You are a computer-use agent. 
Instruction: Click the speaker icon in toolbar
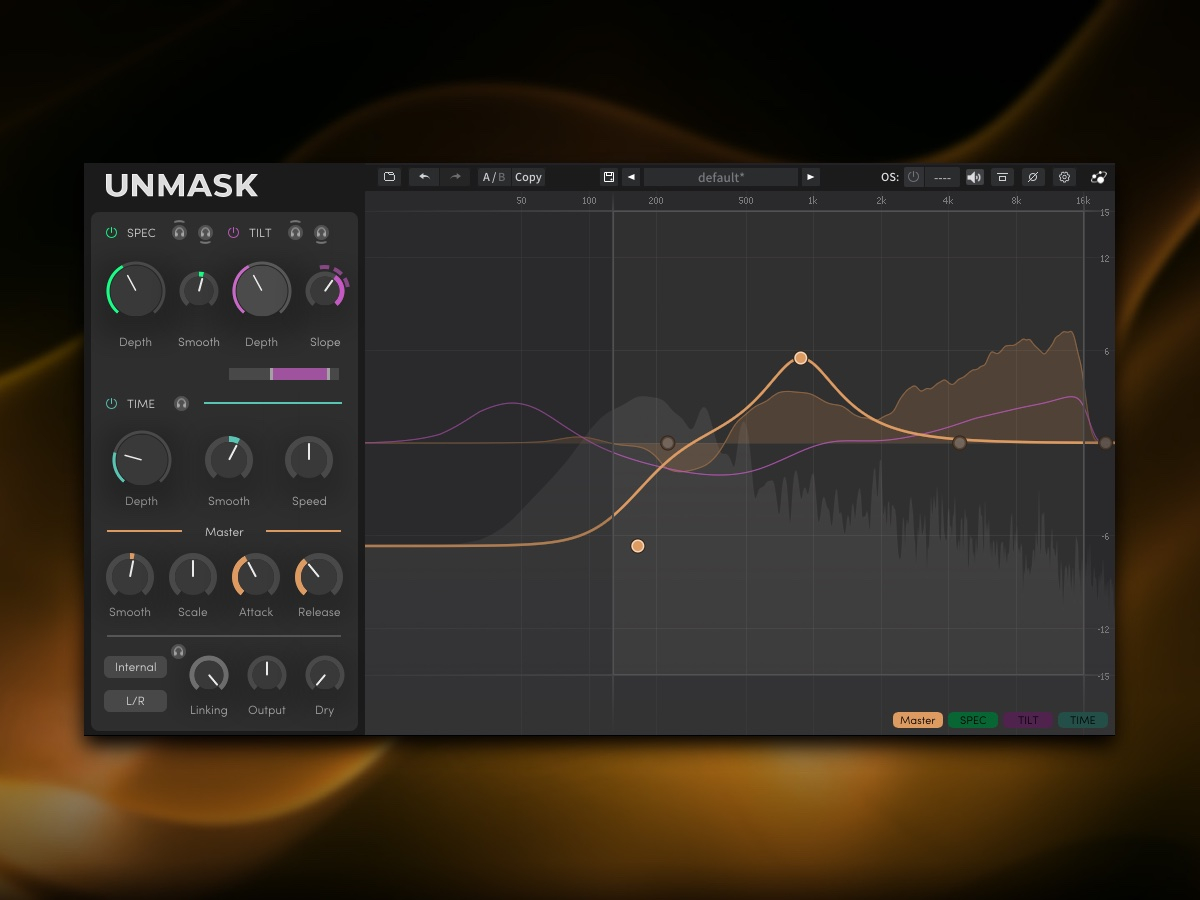(974, 177)
